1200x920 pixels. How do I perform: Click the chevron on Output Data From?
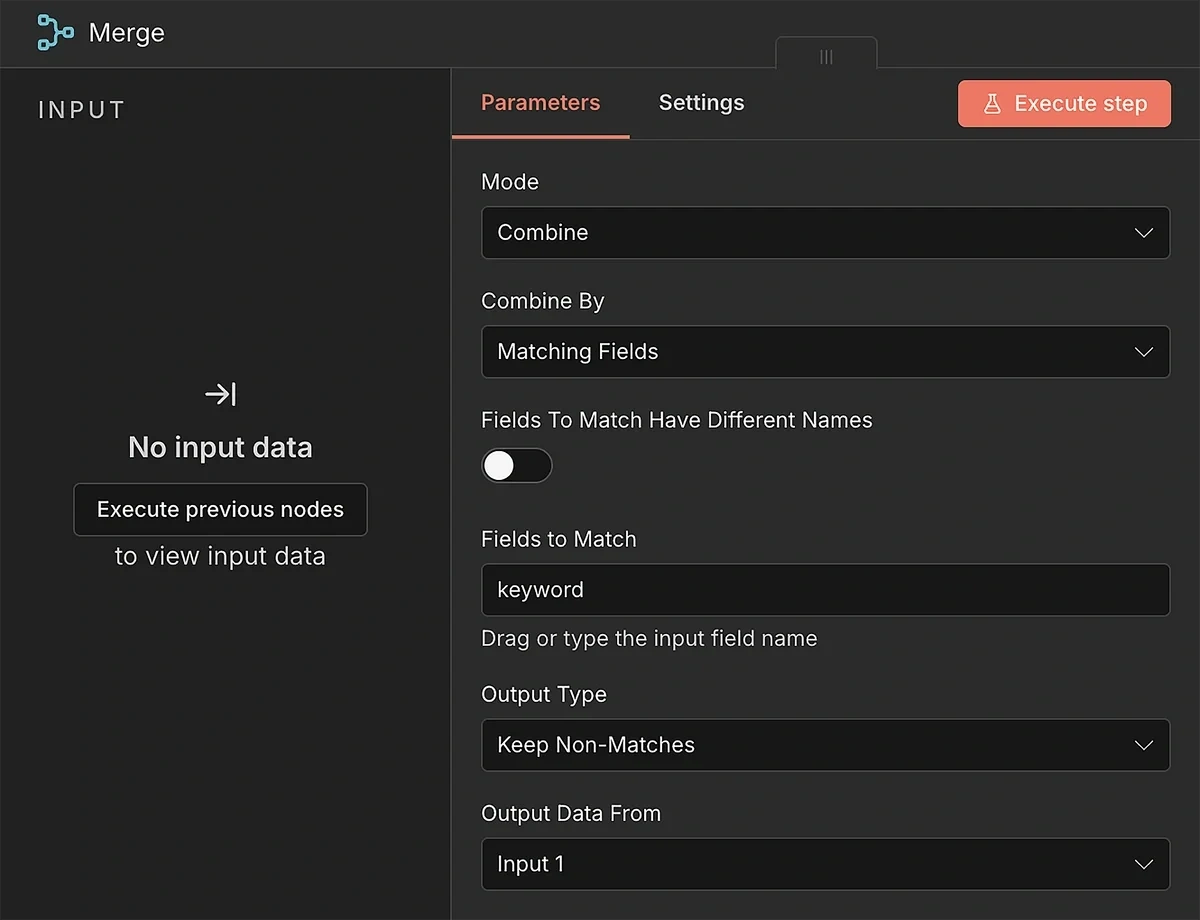click(1144, 864)
